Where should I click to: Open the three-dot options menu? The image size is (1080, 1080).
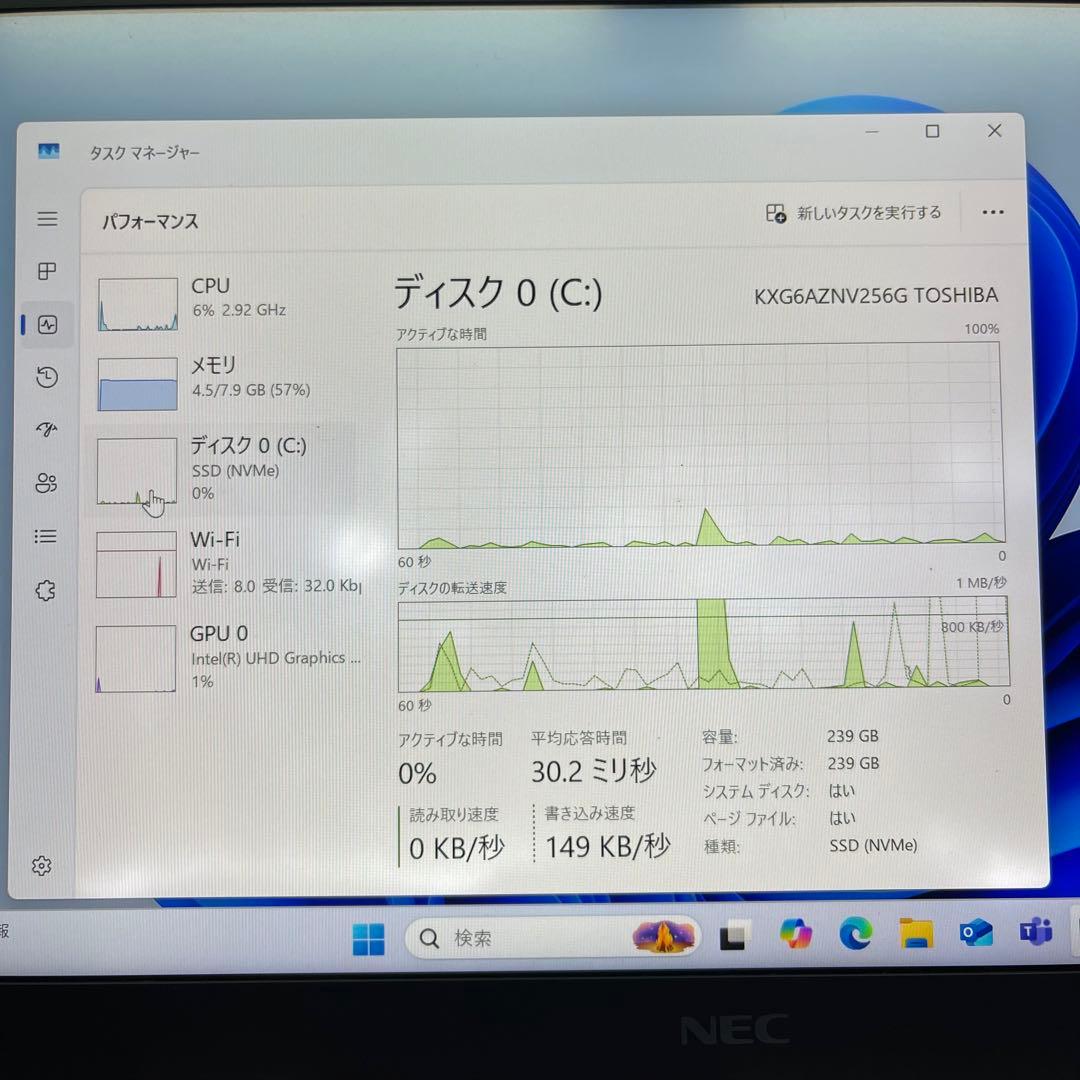993,212
